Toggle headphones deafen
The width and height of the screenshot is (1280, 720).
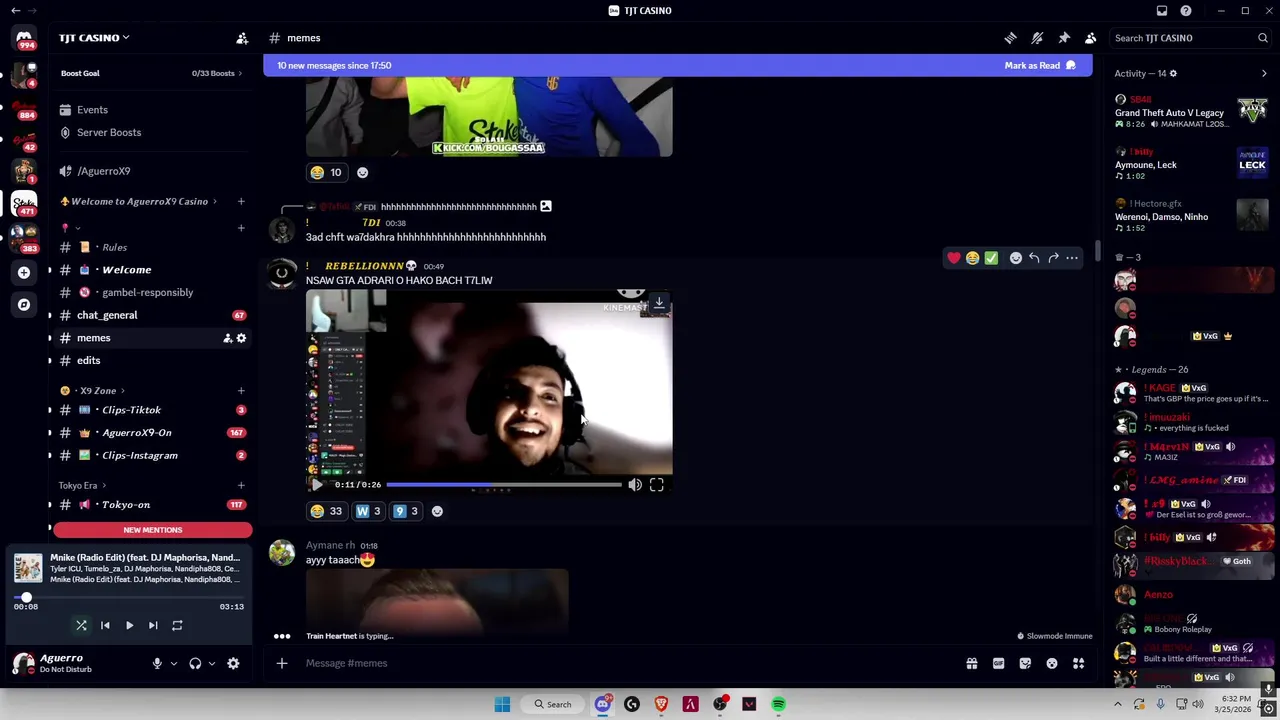195,663
